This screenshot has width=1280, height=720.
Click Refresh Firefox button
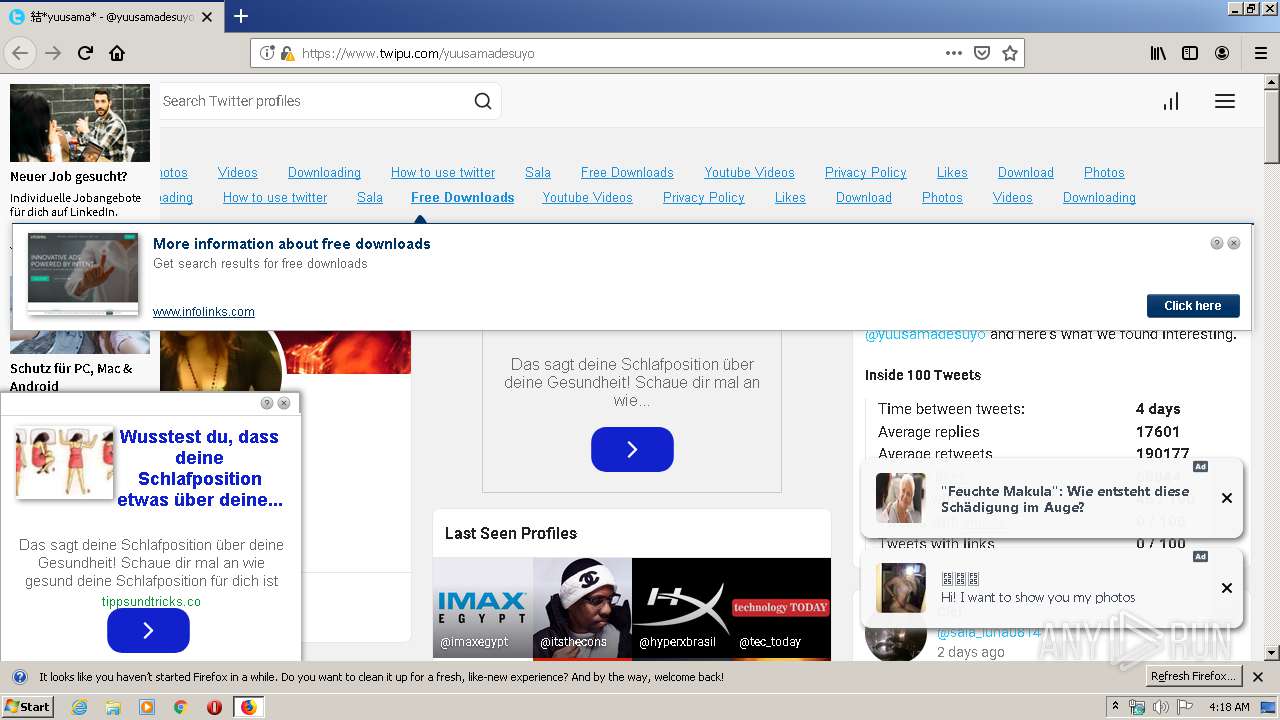pos(1193,676)
